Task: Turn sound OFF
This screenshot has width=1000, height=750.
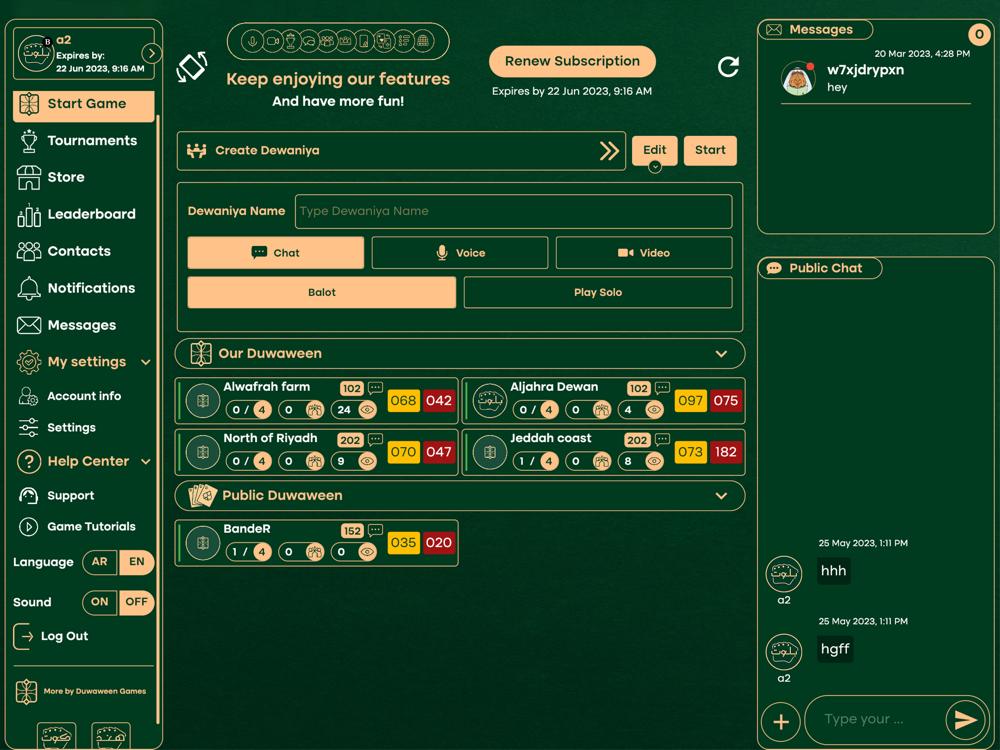Action: (136, 603)
